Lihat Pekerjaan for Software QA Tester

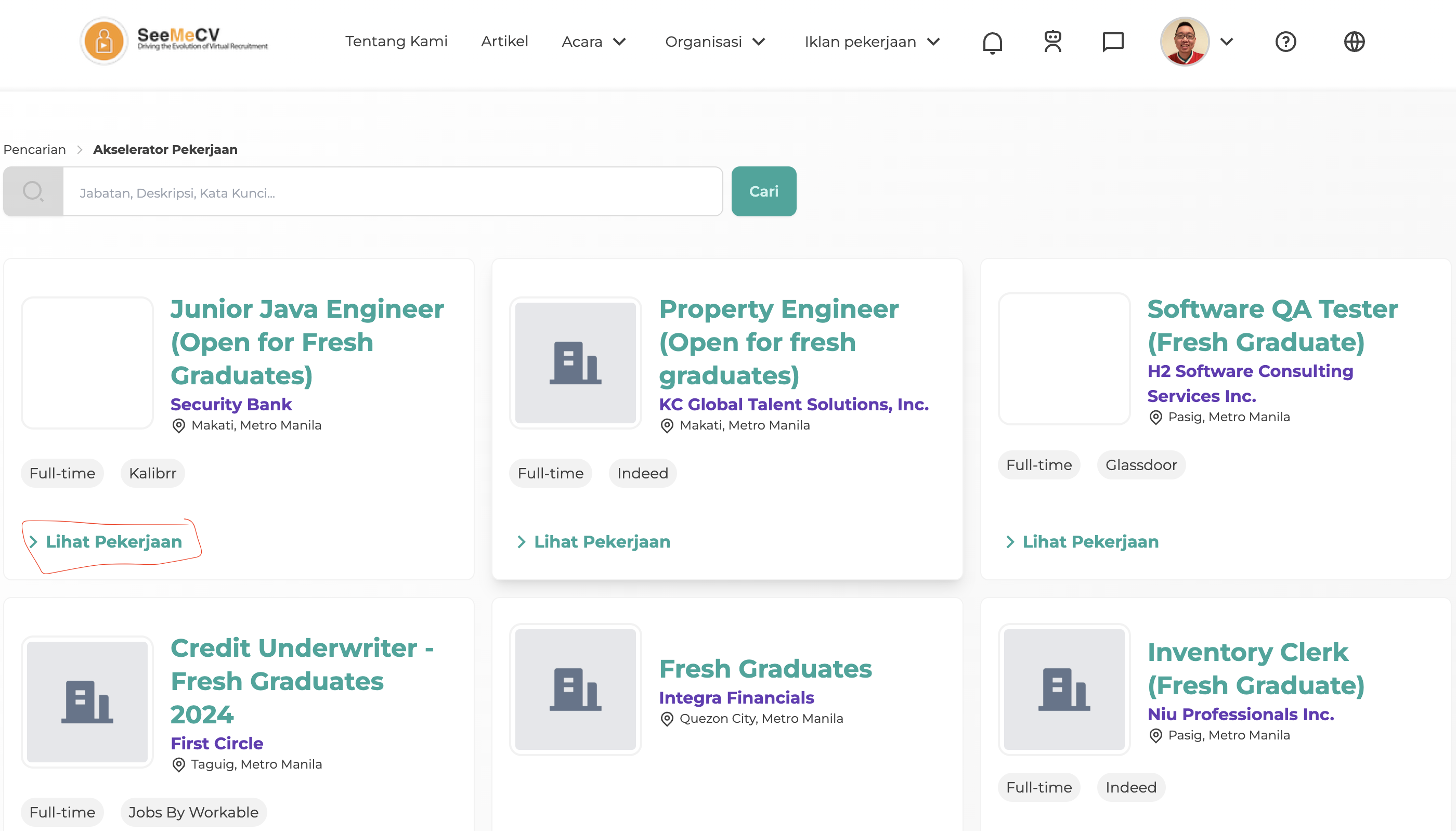(1090, 542)
